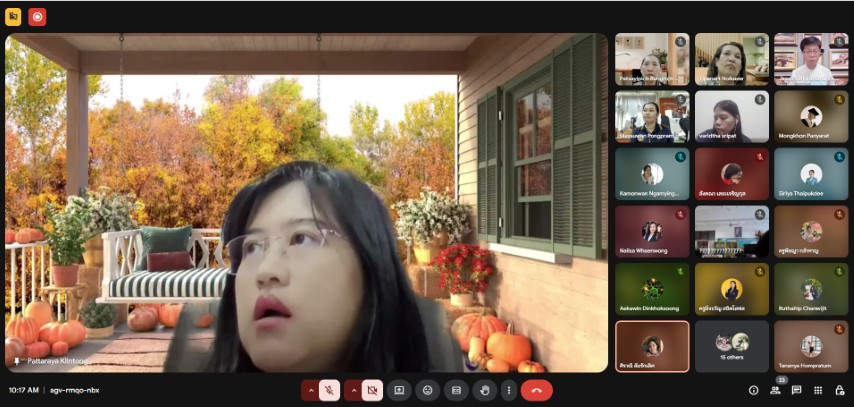Select the '15 others' participant tile
Screen dimensions: 854x407
point(731,346)
